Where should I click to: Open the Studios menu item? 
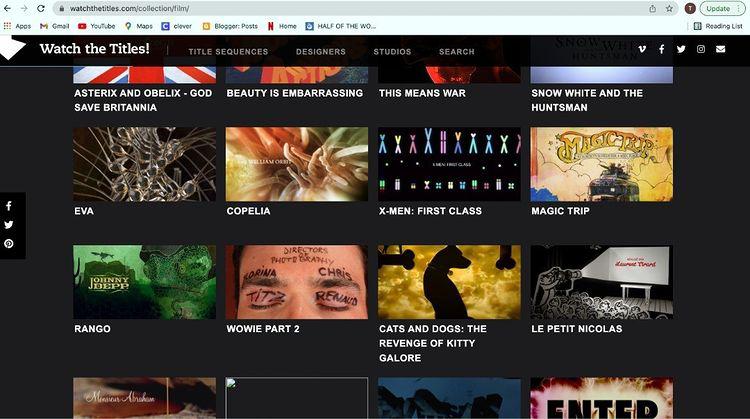pyautogui.click(x=392, y=52)
